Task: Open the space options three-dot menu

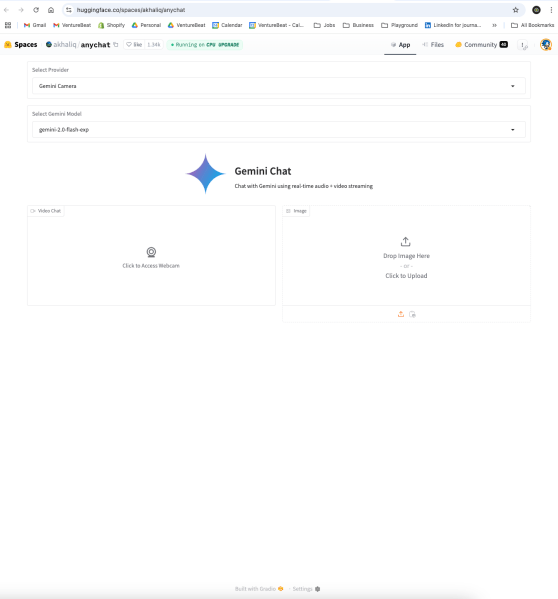Action: coord(522,45)
